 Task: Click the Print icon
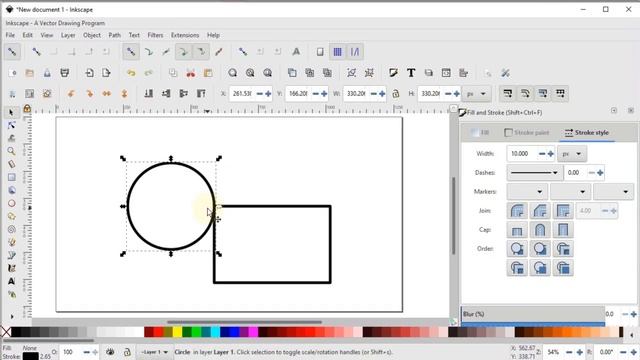pos(64,73)
